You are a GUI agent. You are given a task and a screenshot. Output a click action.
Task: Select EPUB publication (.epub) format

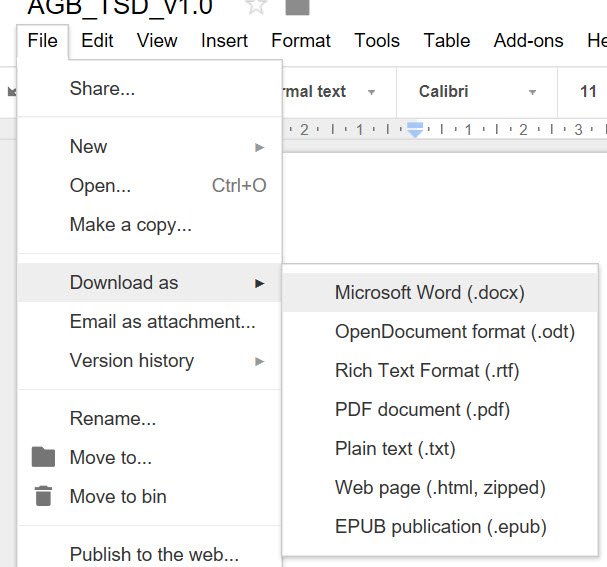tap(441, 527)
